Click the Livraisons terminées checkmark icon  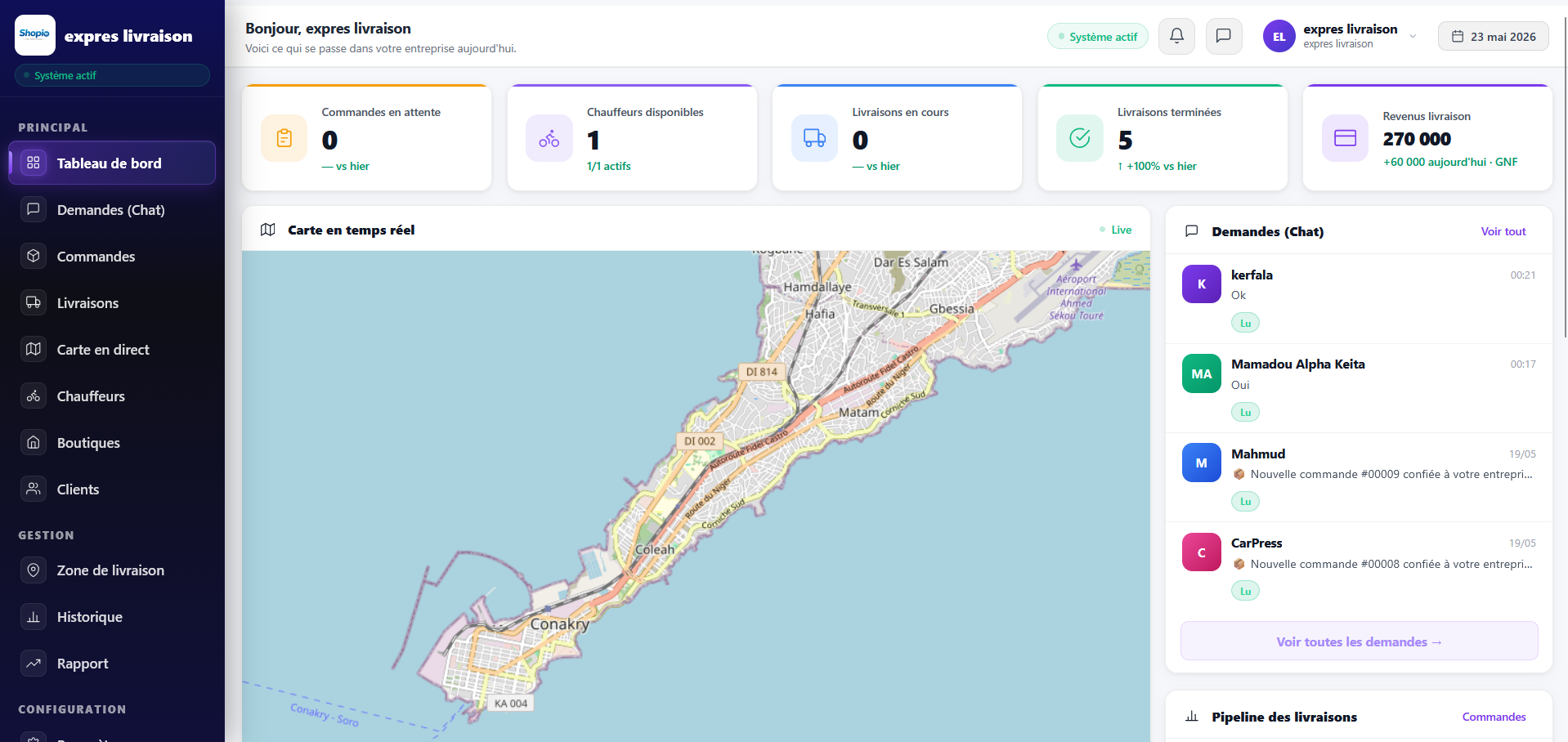click(1080, 138)
